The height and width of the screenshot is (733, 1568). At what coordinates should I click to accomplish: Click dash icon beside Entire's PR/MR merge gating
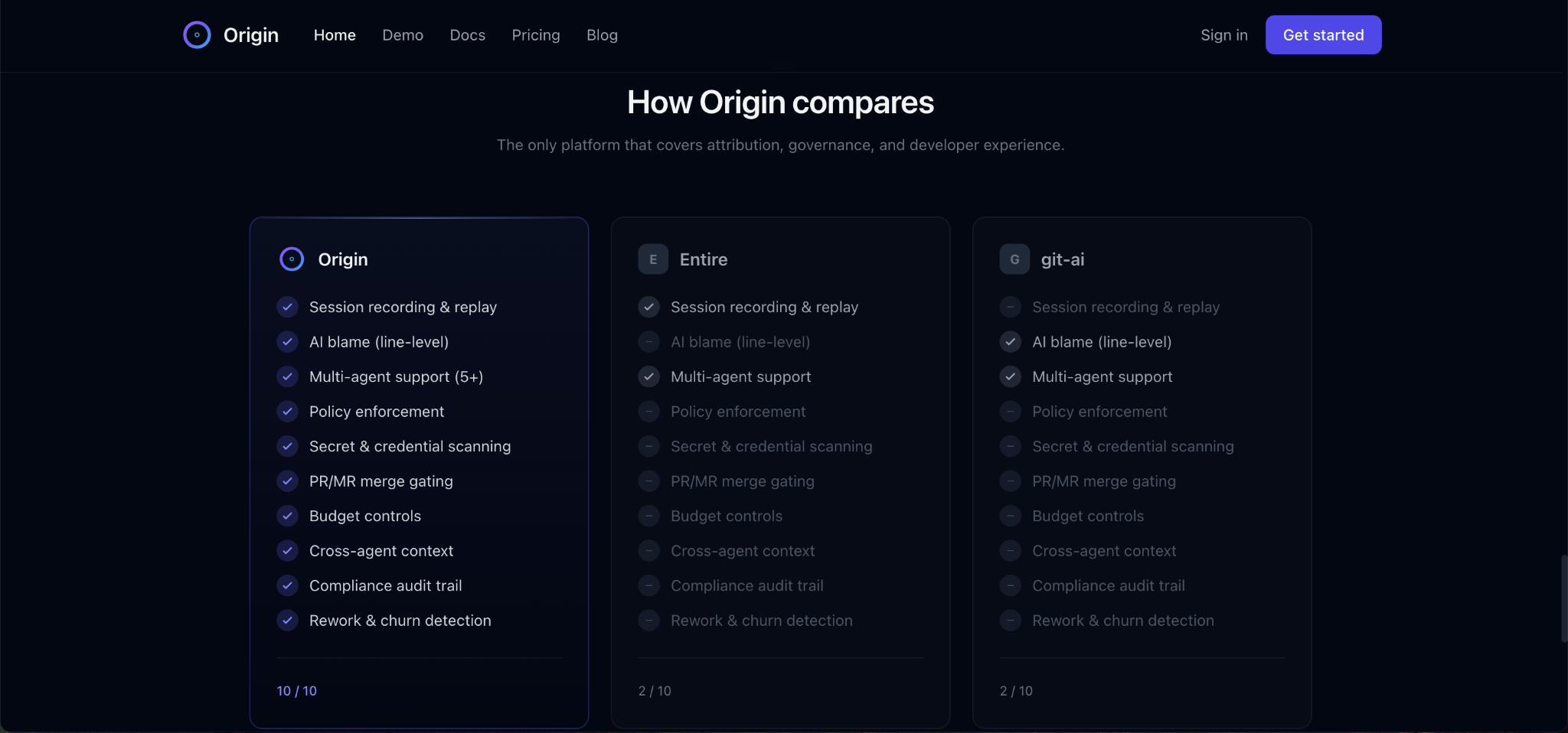[648, 481]
